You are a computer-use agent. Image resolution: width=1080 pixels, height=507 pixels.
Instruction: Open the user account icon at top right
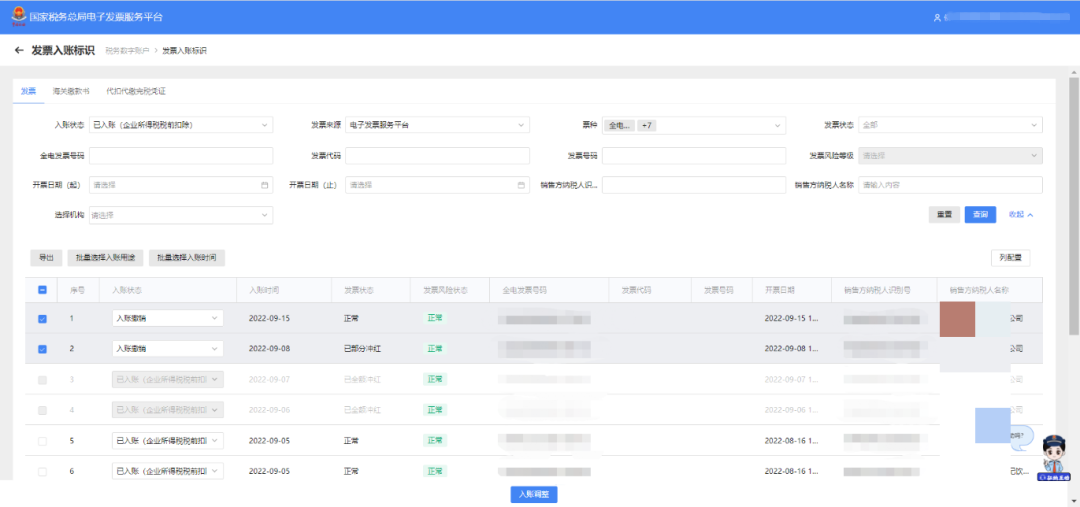coord(937,18)
